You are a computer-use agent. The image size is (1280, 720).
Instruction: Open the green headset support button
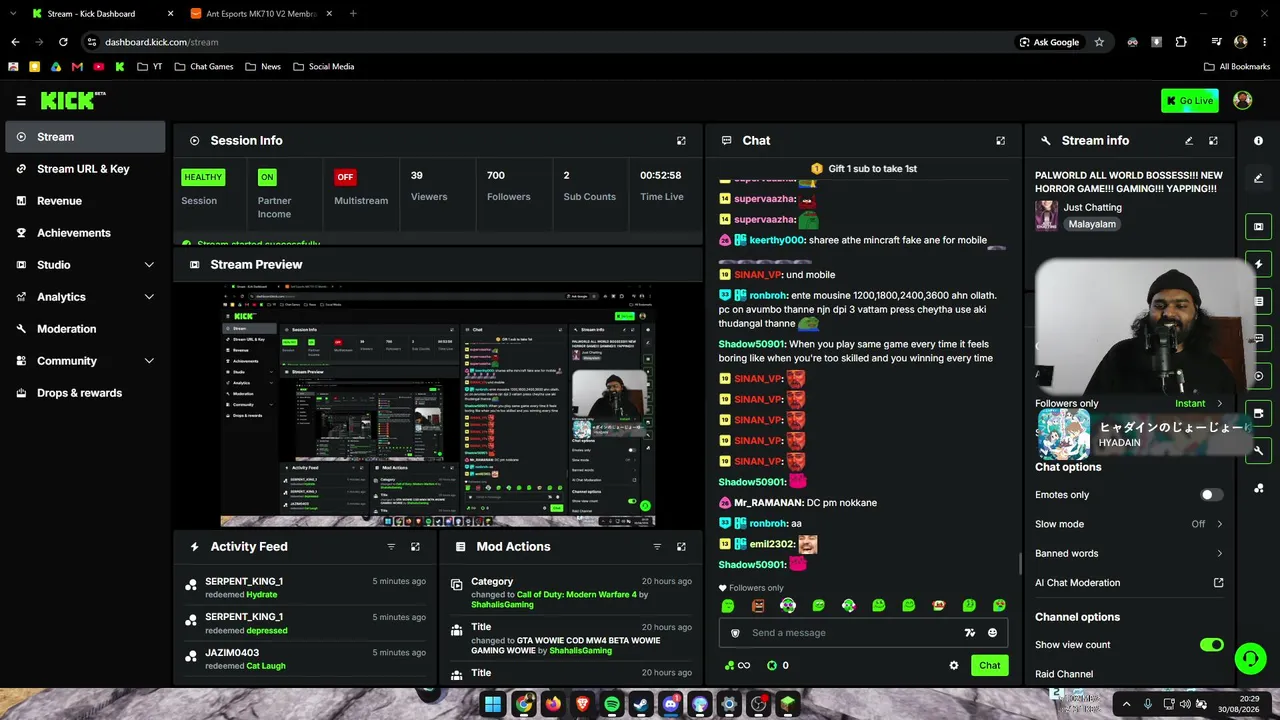coord(1250,658)
